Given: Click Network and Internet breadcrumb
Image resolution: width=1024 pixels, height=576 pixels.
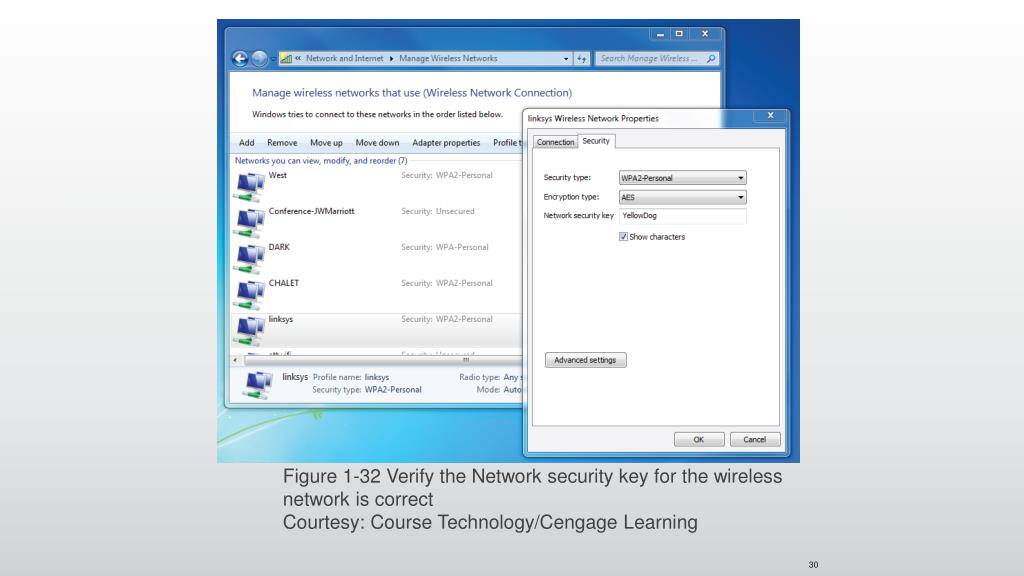Looking at the screenshot, I should (x=344, y=59).
